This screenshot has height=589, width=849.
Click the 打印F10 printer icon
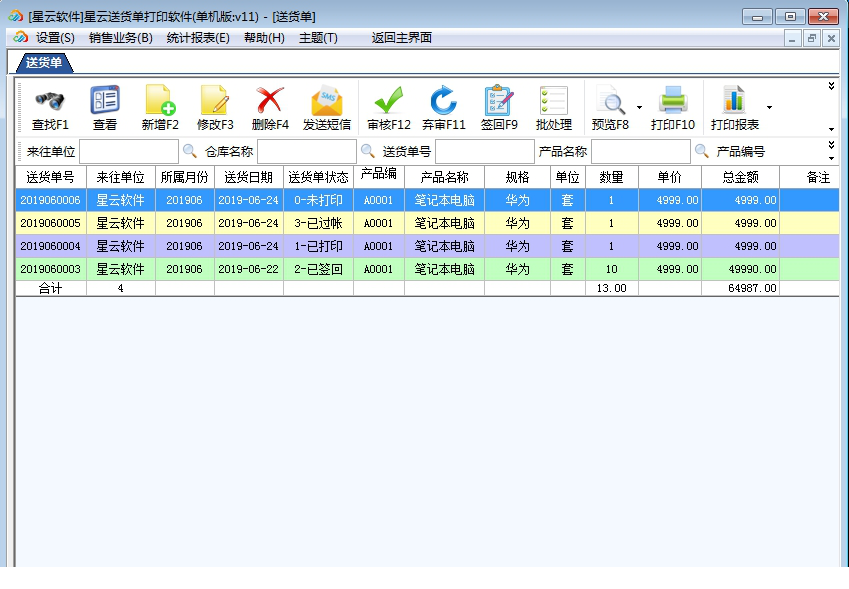[673, 100]
